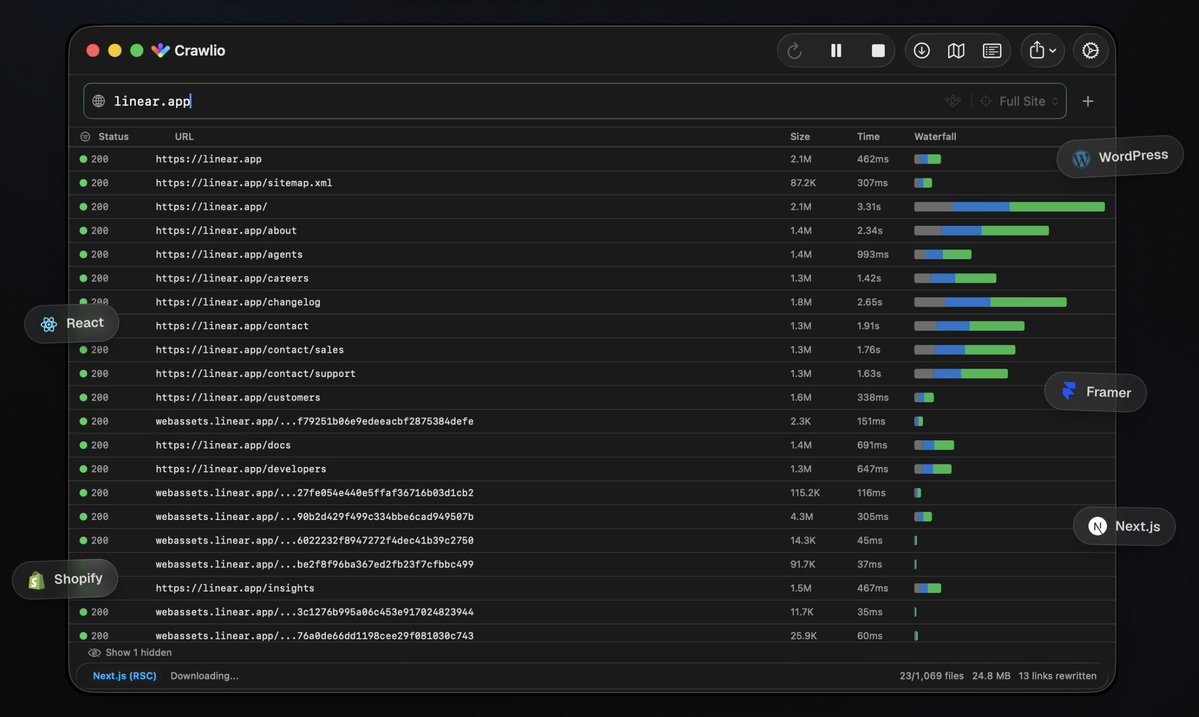Click the 3.31s waterfall bar
Image resolution: width=1199 pixels, height=717 pixels.
click(x=1009, y=206)
